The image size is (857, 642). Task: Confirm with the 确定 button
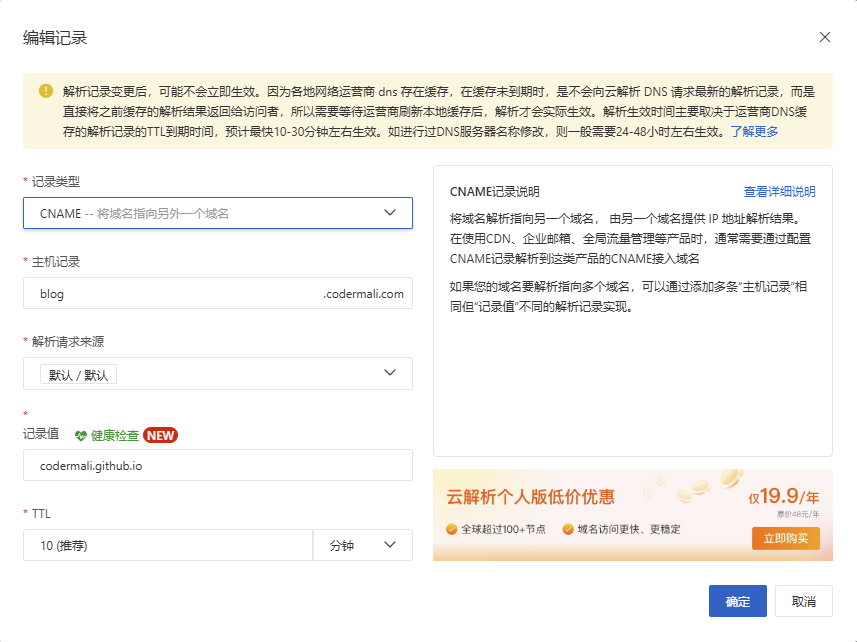coord(738,601)
